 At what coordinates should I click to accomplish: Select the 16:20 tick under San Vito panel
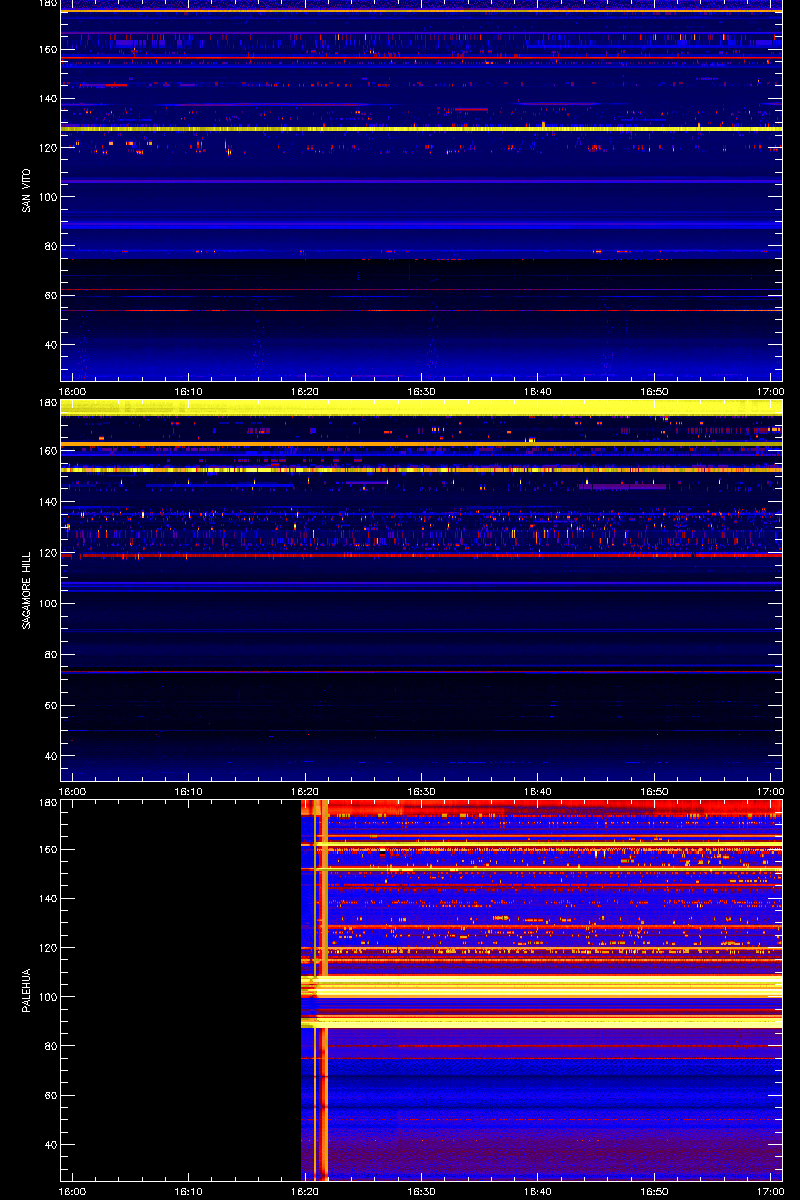(305, 391)
